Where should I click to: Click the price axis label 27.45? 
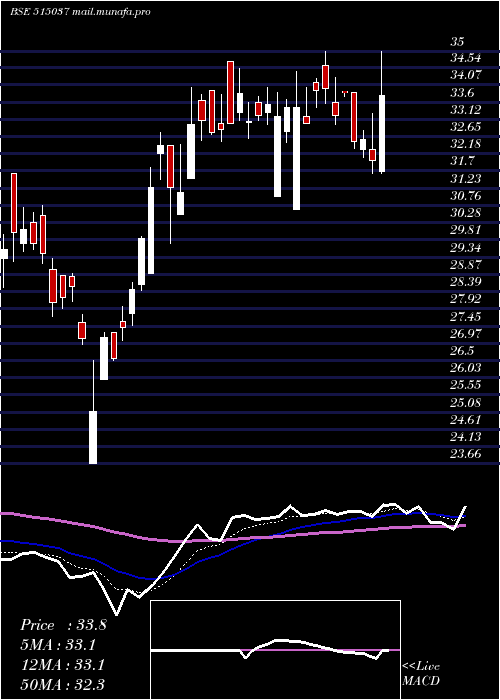pyautogui.click(x=466, y=316)
